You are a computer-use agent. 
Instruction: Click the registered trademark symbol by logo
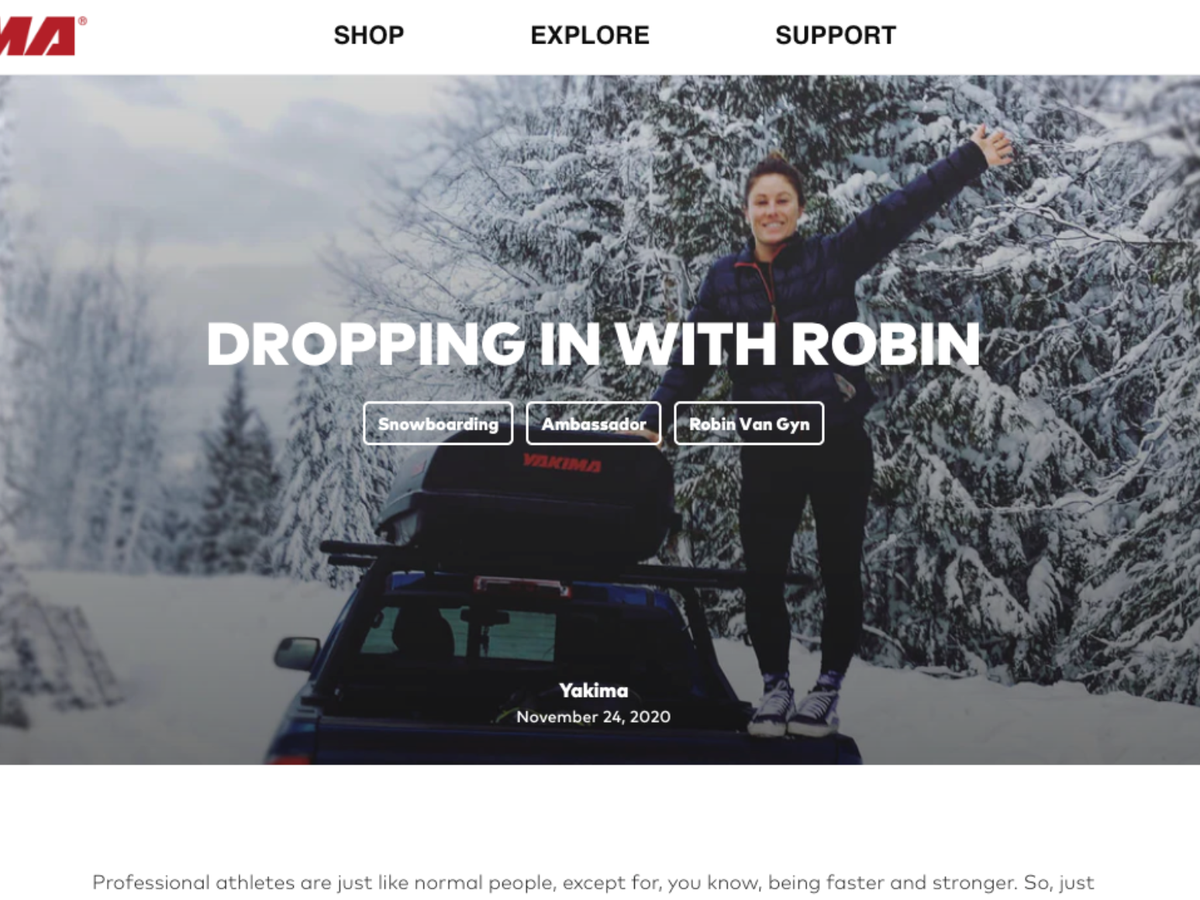[82, 21]
